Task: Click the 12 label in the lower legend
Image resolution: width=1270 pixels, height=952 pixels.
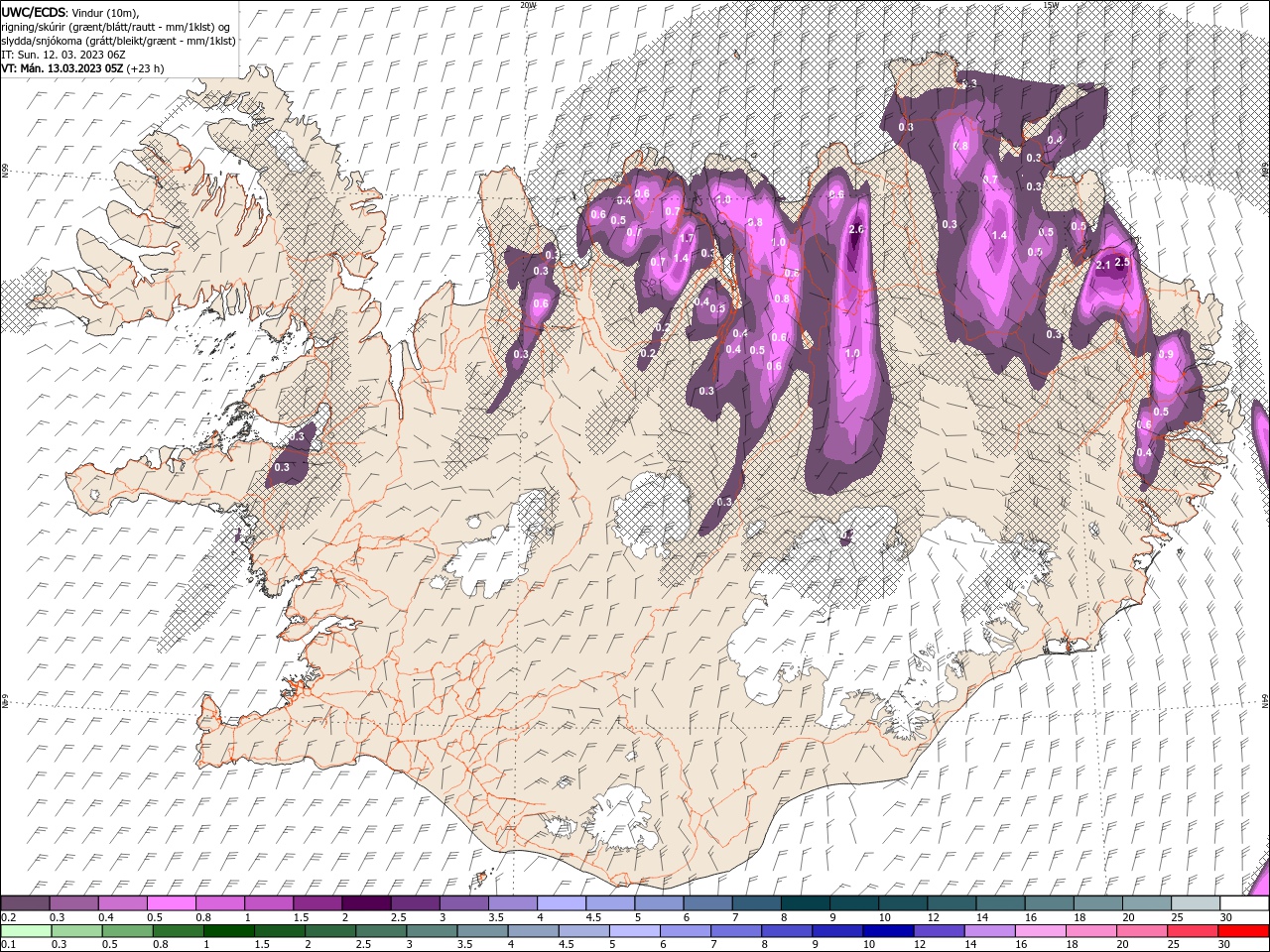Action: [920, 945]
